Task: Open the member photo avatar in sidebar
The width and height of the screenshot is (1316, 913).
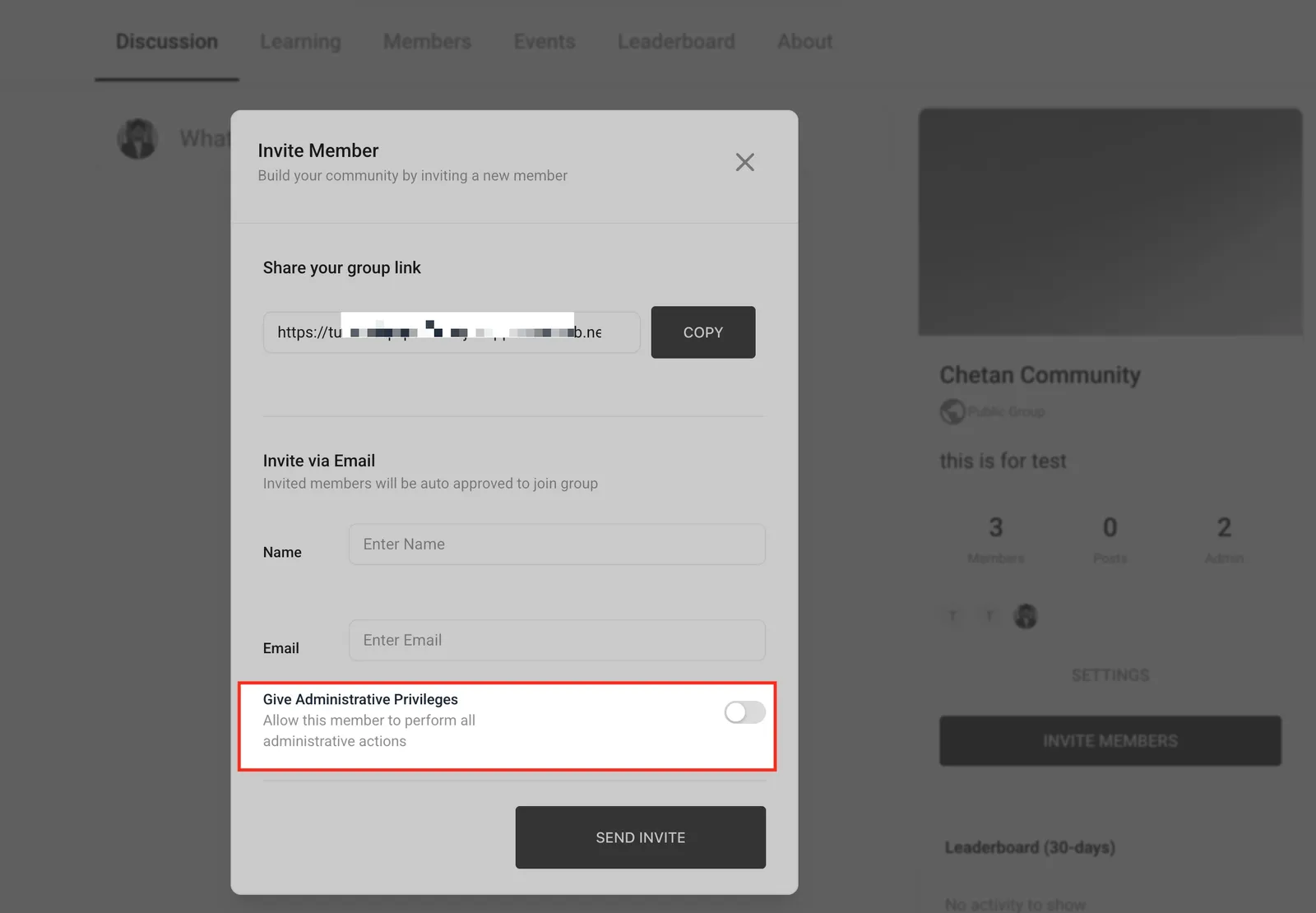Action: tap(1025, 616)
